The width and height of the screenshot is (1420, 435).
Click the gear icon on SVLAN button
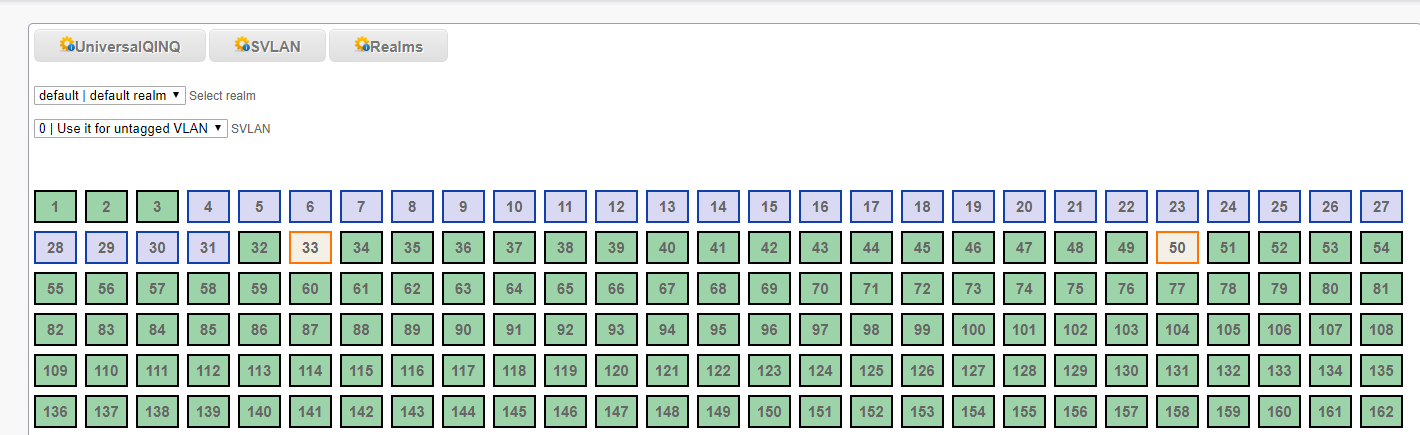click(242, 45)
